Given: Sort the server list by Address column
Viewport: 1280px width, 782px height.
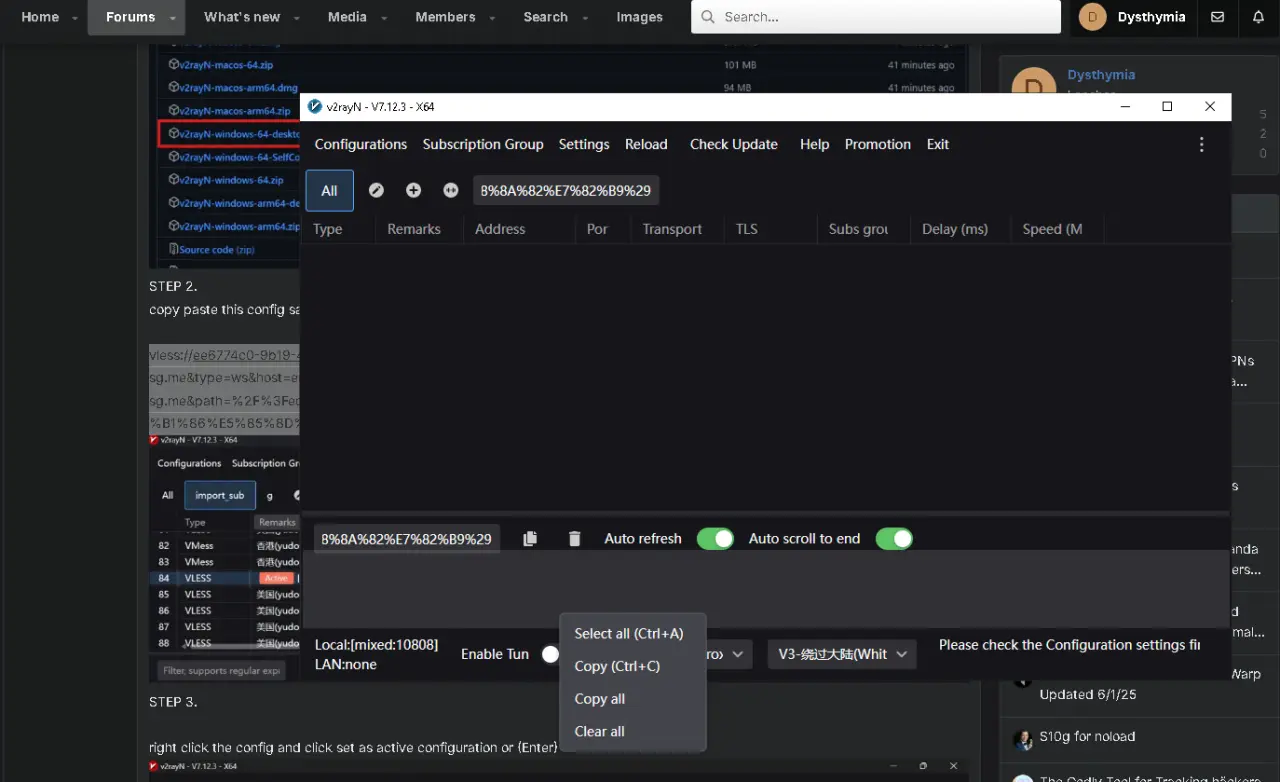Looking at the screenshot, I should pos(500,229).
